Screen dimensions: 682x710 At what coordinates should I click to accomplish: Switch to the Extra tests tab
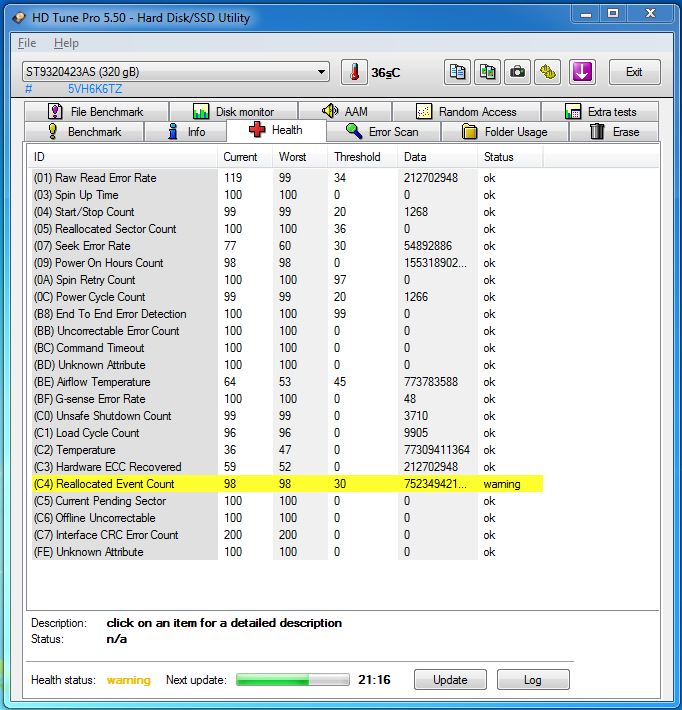point(600,111)
